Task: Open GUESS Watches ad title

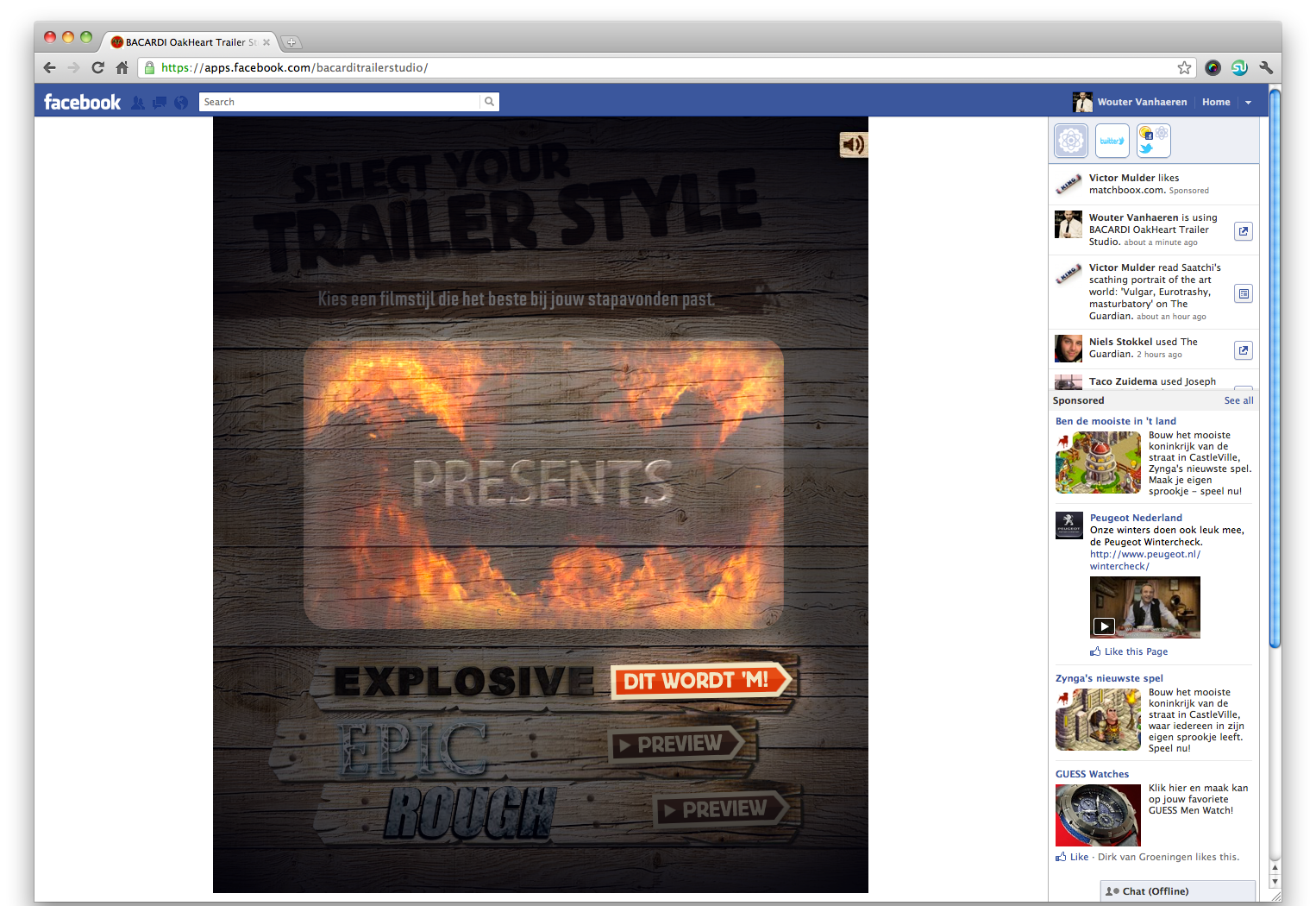Action: 1092,774
